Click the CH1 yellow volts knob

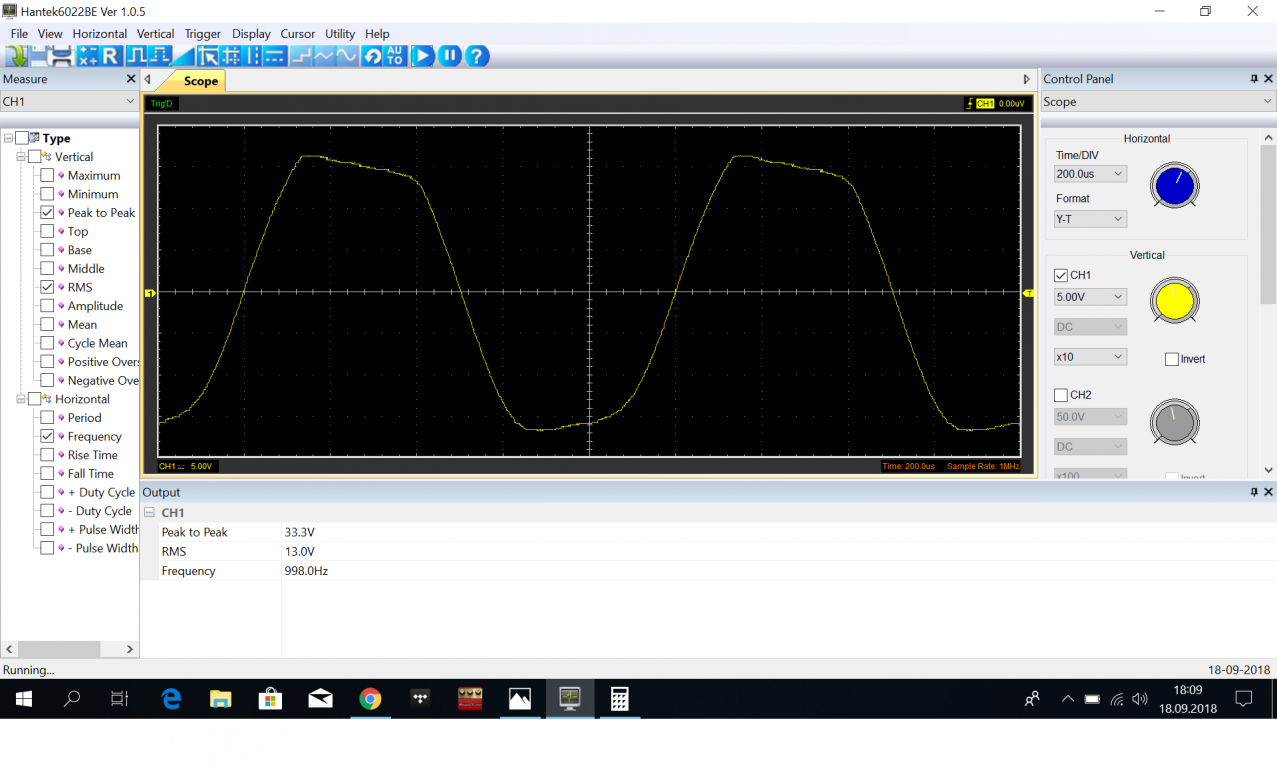coord(1174,301)
